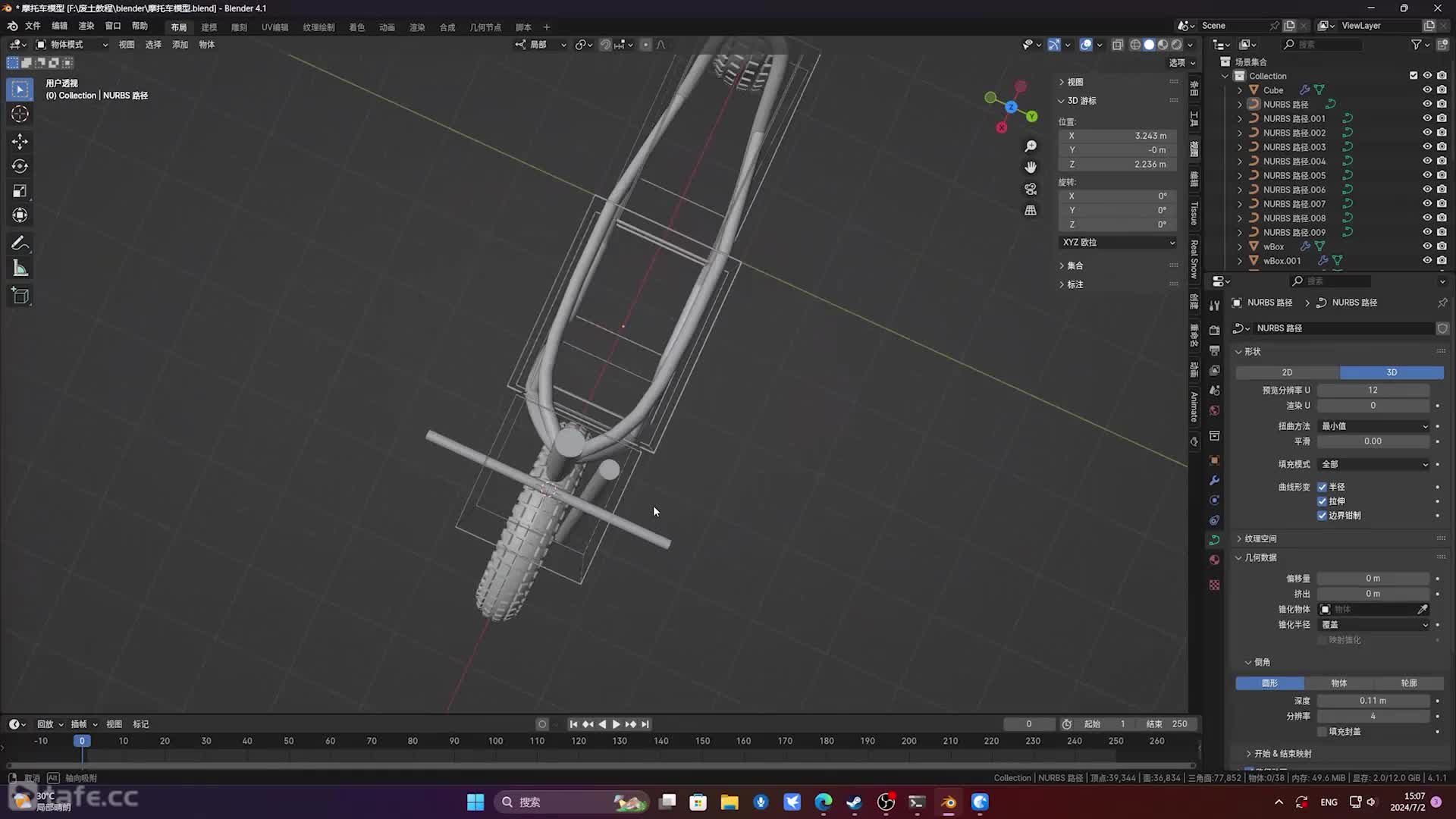Select 圆形 bevel mode
The width and height of the screenshot is (1456, 819).
[1269, 683]
